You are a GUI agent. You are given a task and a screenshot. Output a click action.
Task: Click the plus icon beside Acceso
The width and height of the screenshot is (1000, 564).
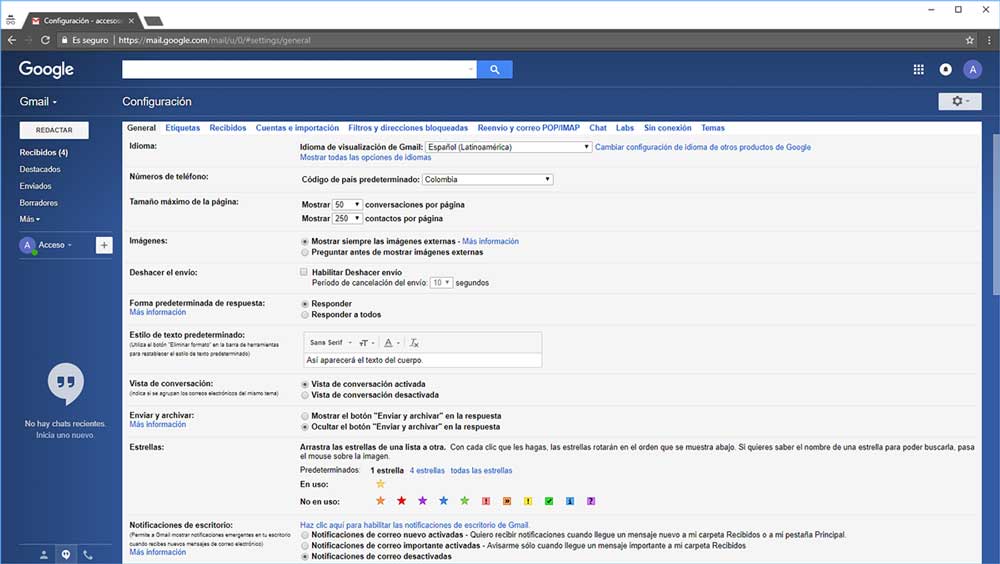[x=104, y=245]
